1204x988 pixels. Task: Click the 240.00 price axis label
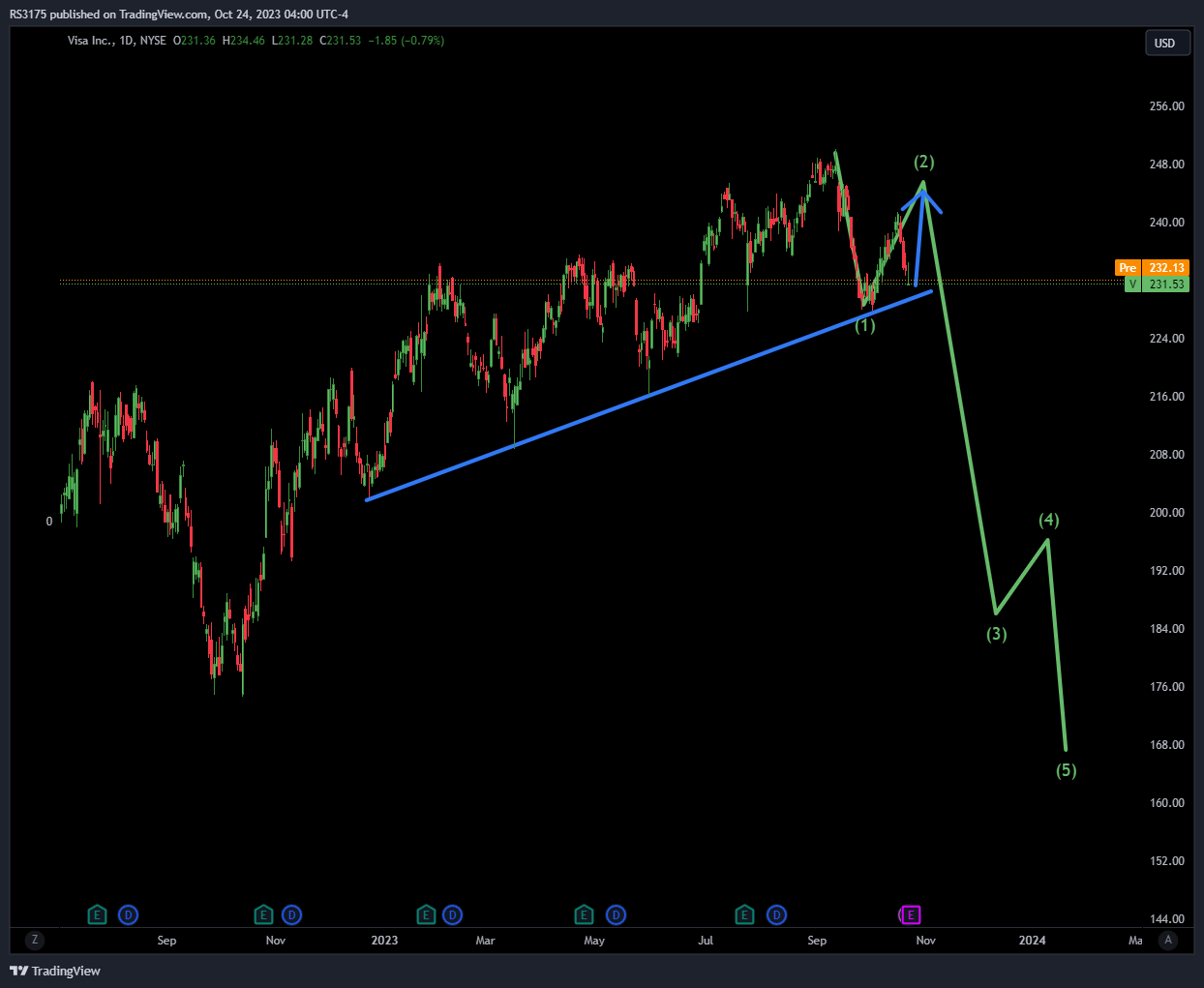tap(1166, 223)
